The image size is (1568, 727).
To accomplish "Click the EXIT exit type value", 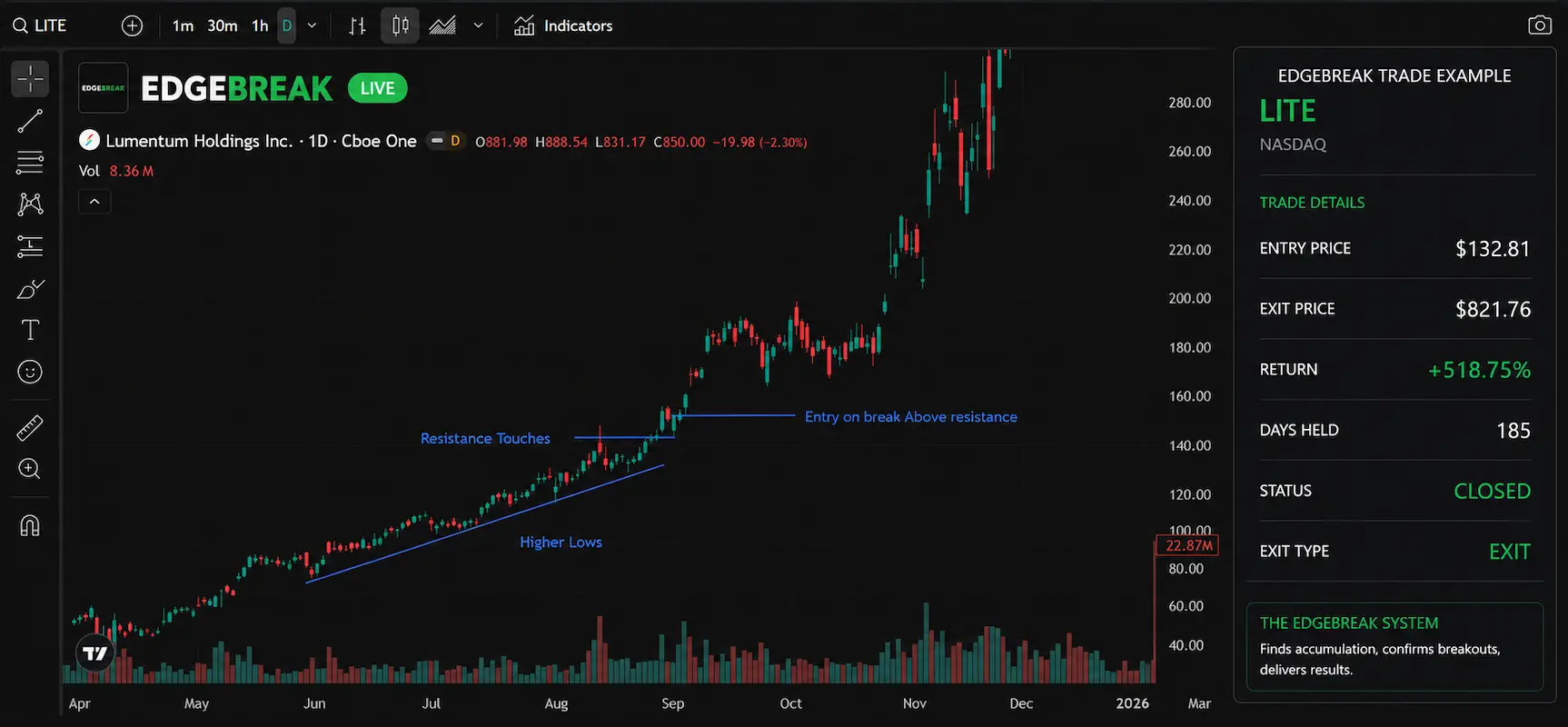I will click(1510, 552).
